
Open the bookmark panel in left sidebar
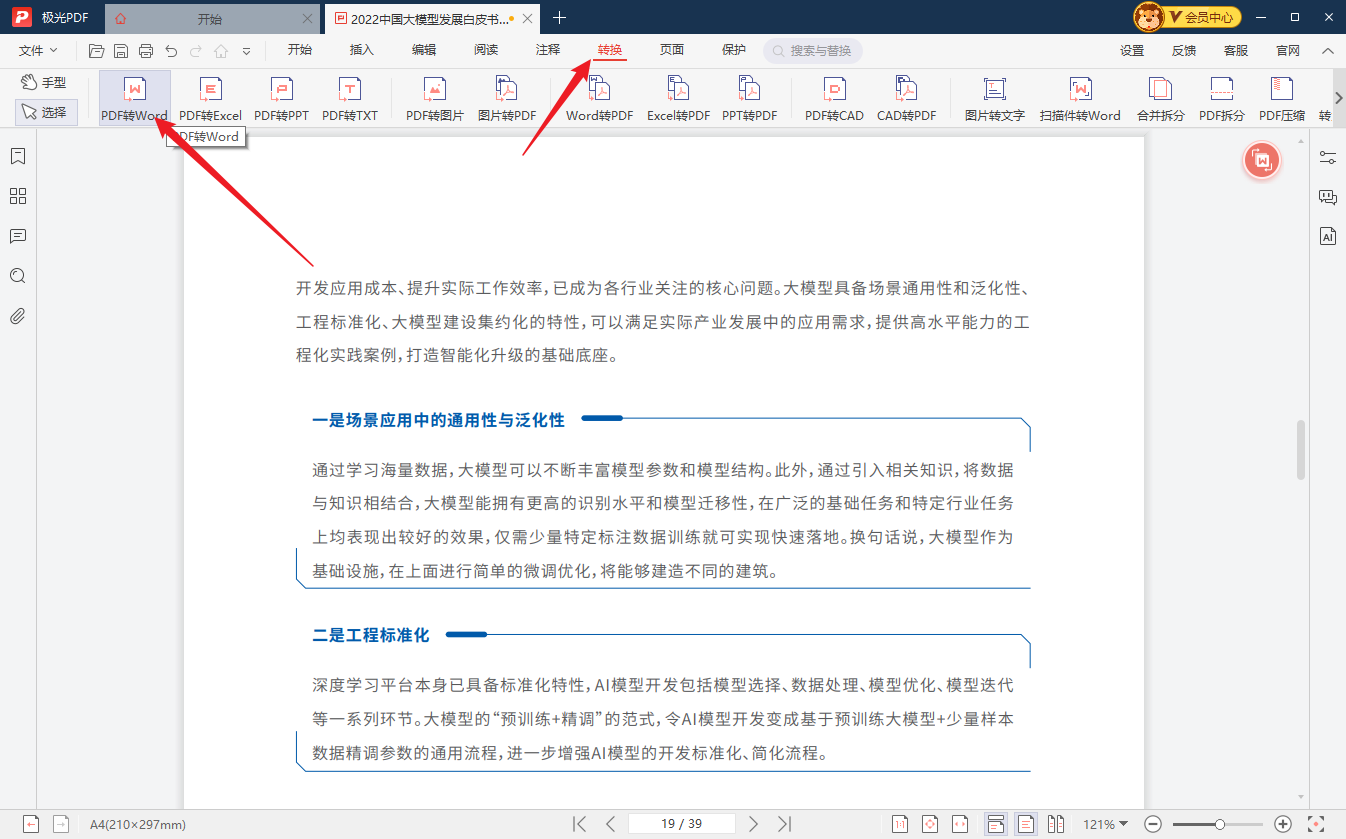click(x=17, y=156)
